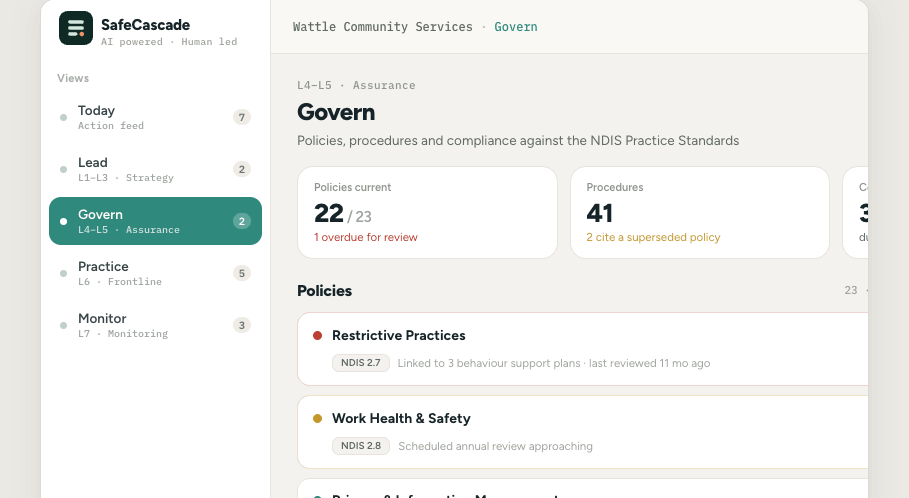Click 2 cite a superseded policy text
Screen dimensions: 909x498
pyautogui.click(x=653, y=237)
